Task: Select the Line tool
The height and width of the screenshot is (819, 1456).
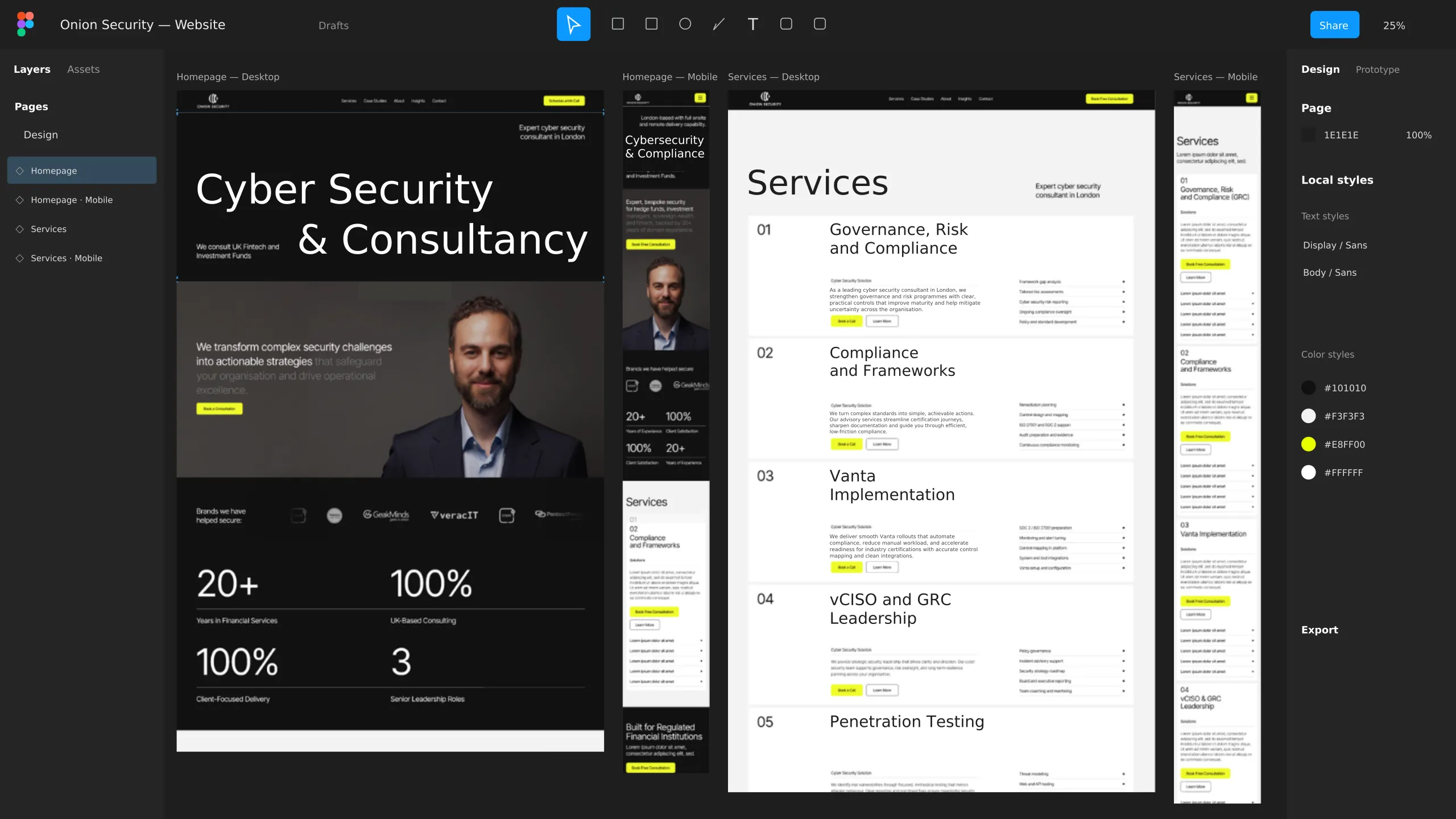Action: (719, 24)
